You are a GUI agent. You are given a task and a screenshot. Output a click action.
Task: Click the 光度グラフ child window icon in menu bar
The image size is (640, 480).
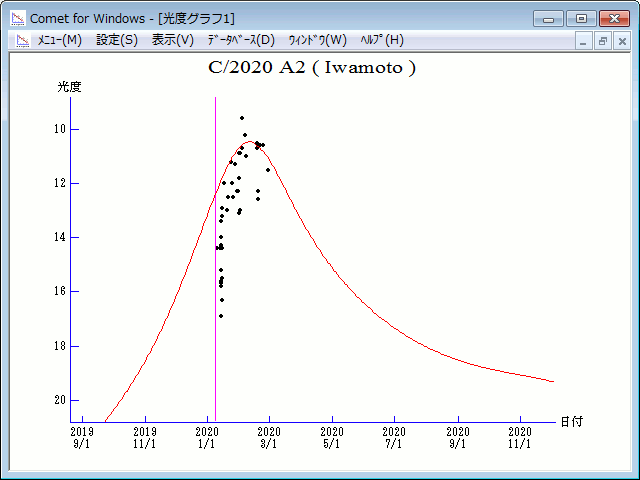point(23,40)
